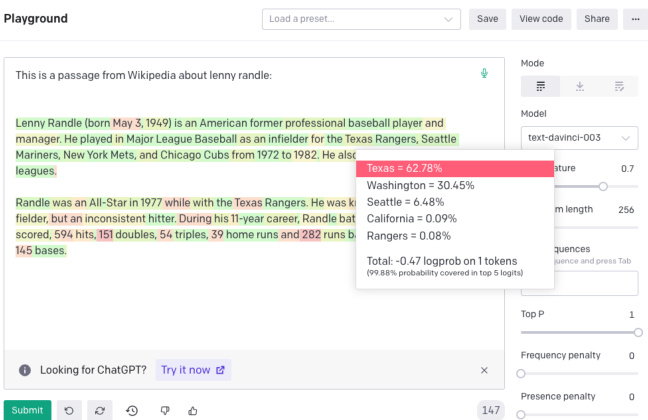Image resolution: width=648 pixels, height=420 pixels.
Task: Click the View code button
Action: pos(540,18)
